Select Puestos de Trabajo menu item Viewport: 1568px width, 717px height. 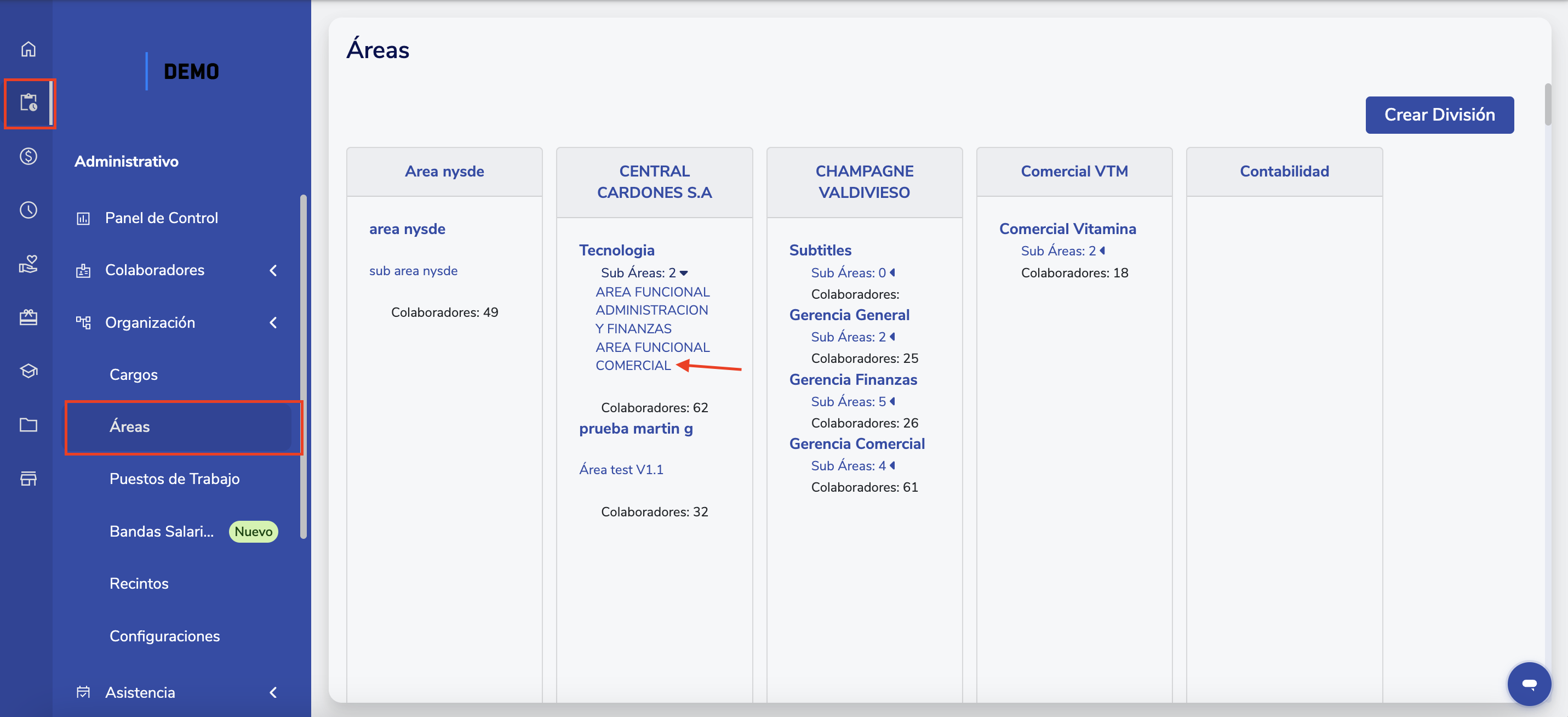(174, 479)
